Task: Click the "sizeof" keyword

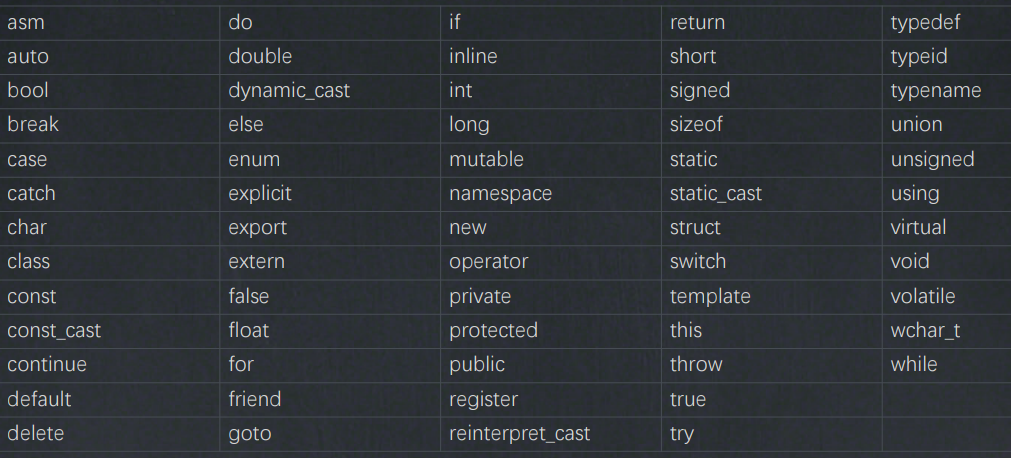Action: coord(696,125)
